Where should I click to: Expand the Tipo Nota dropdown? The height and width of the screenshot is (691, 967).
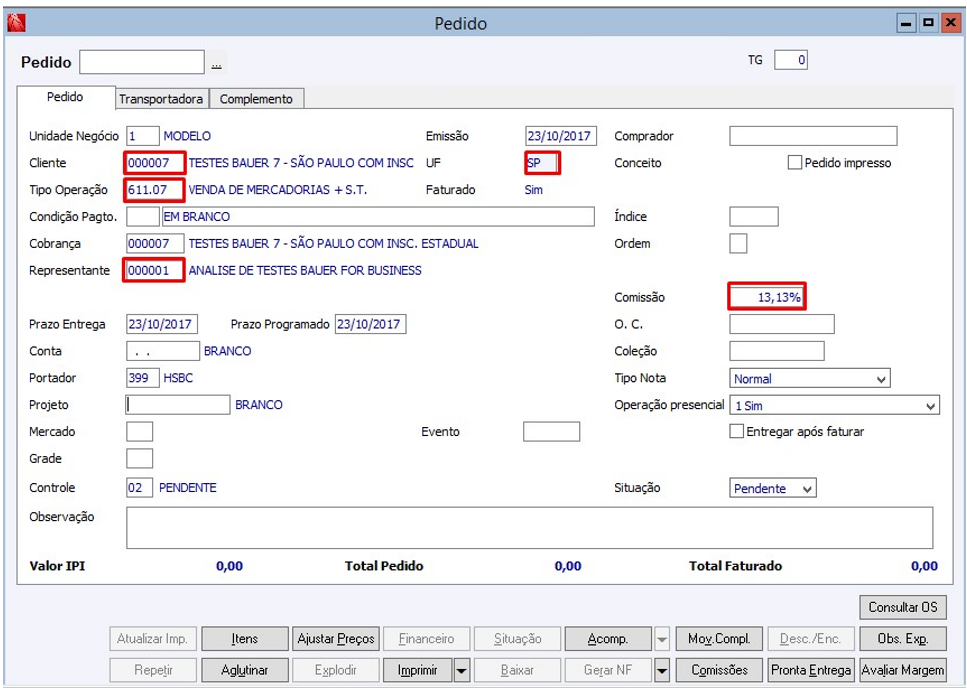pyautogui.click(x=881, y=379)
